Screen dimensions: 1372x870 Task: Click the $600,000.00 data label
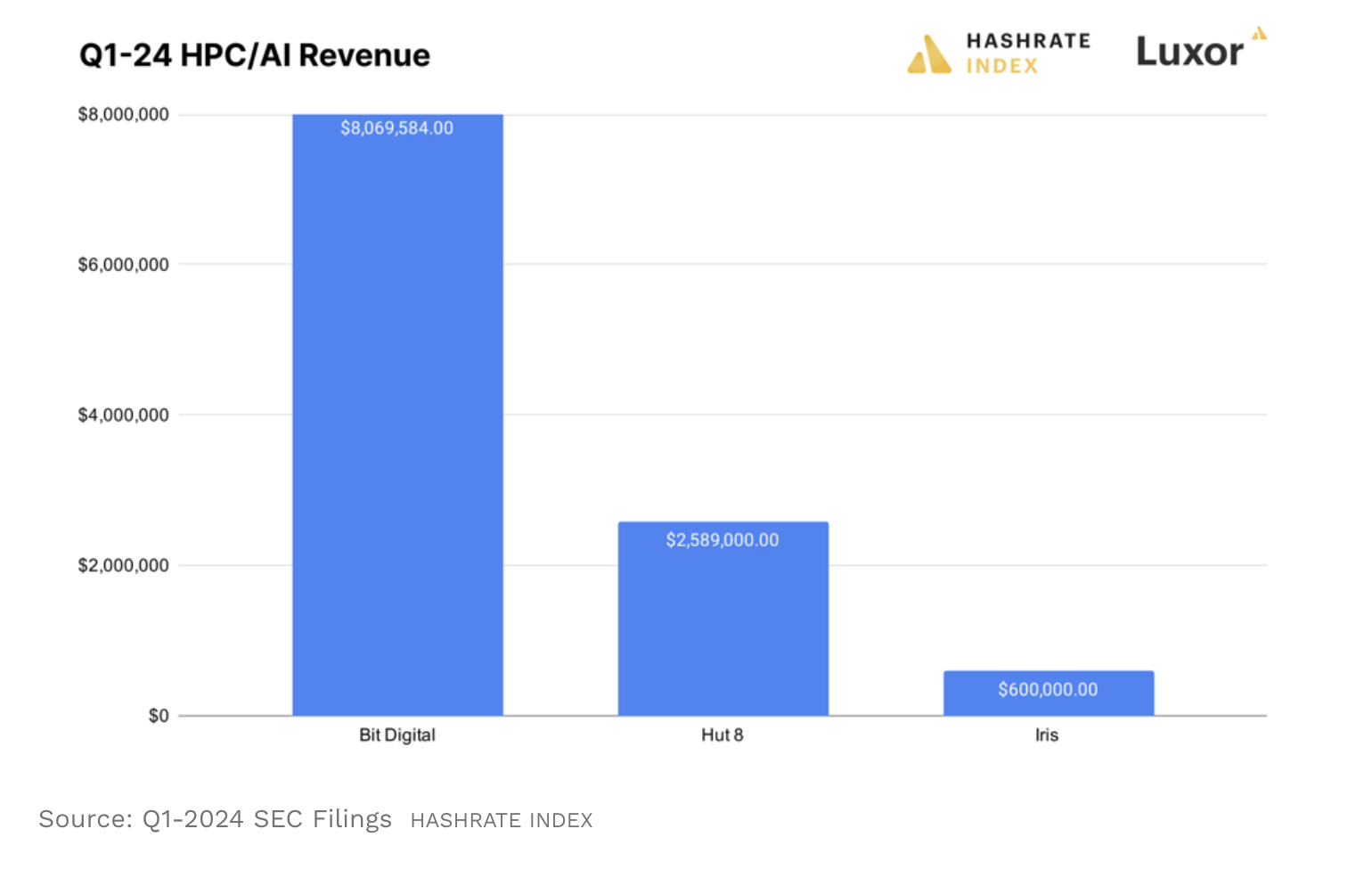point(1048,690)
